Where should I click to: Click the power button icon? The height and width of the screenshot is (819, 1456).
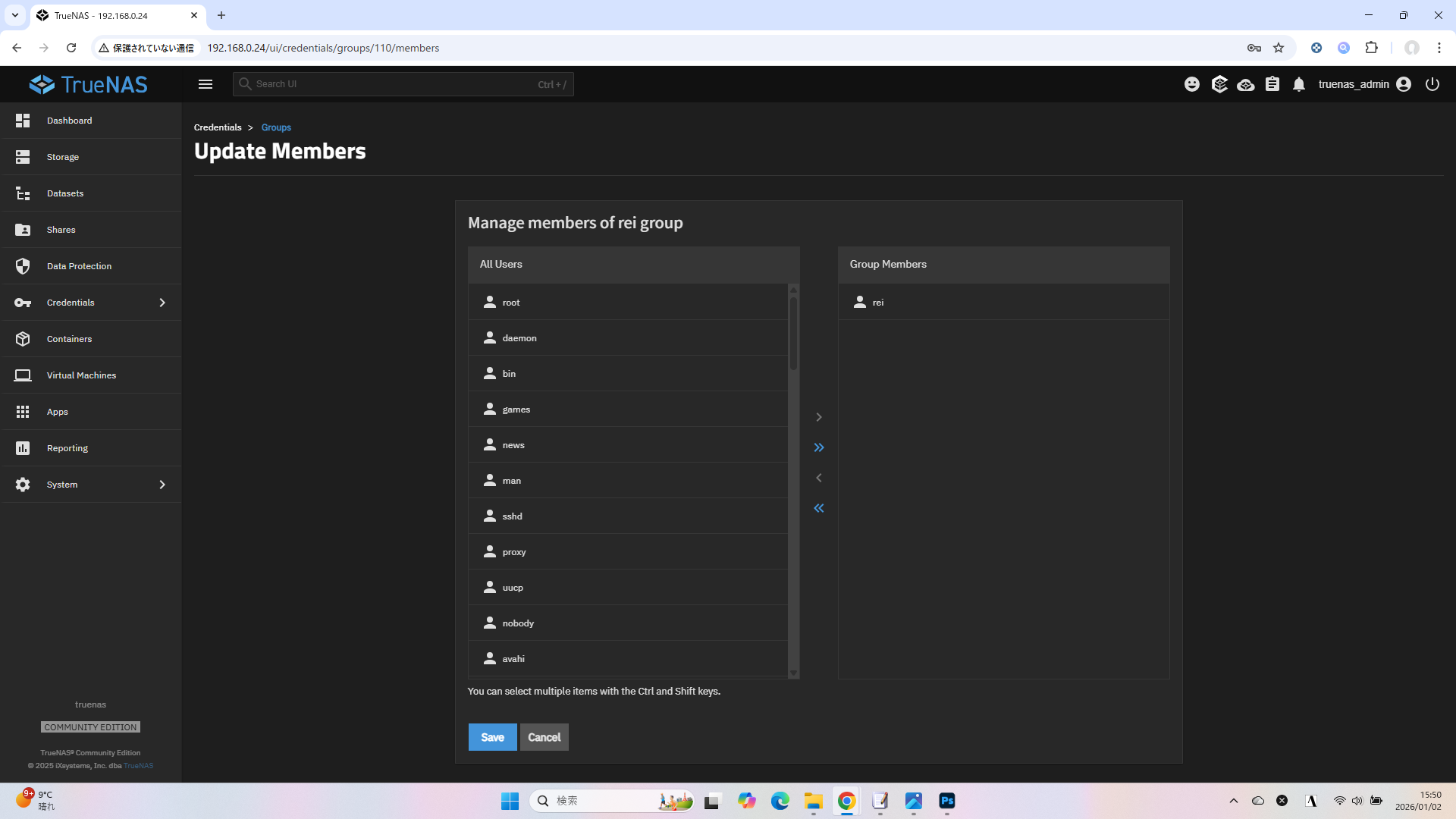1432,84
